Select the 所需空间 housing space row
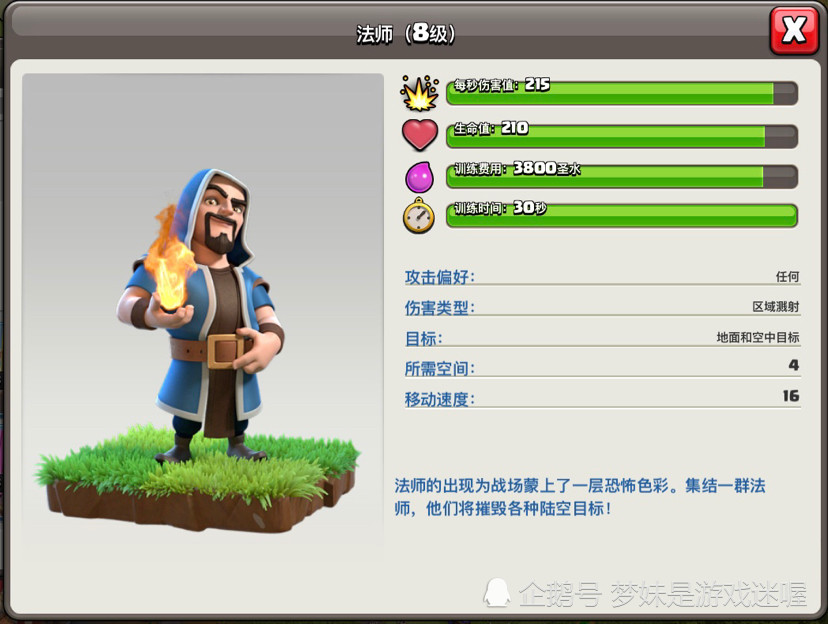Viewport: 828px width, 624px height. coord(603,368)
